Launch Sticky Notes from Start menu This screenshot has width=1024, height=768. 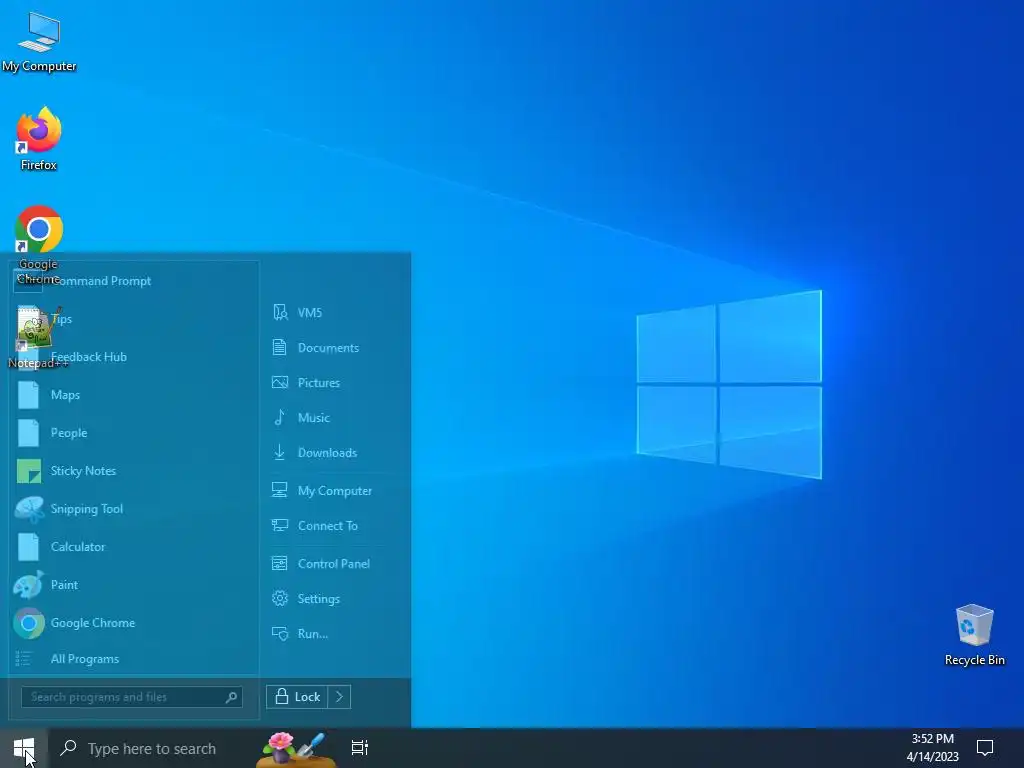pos(134,470)
